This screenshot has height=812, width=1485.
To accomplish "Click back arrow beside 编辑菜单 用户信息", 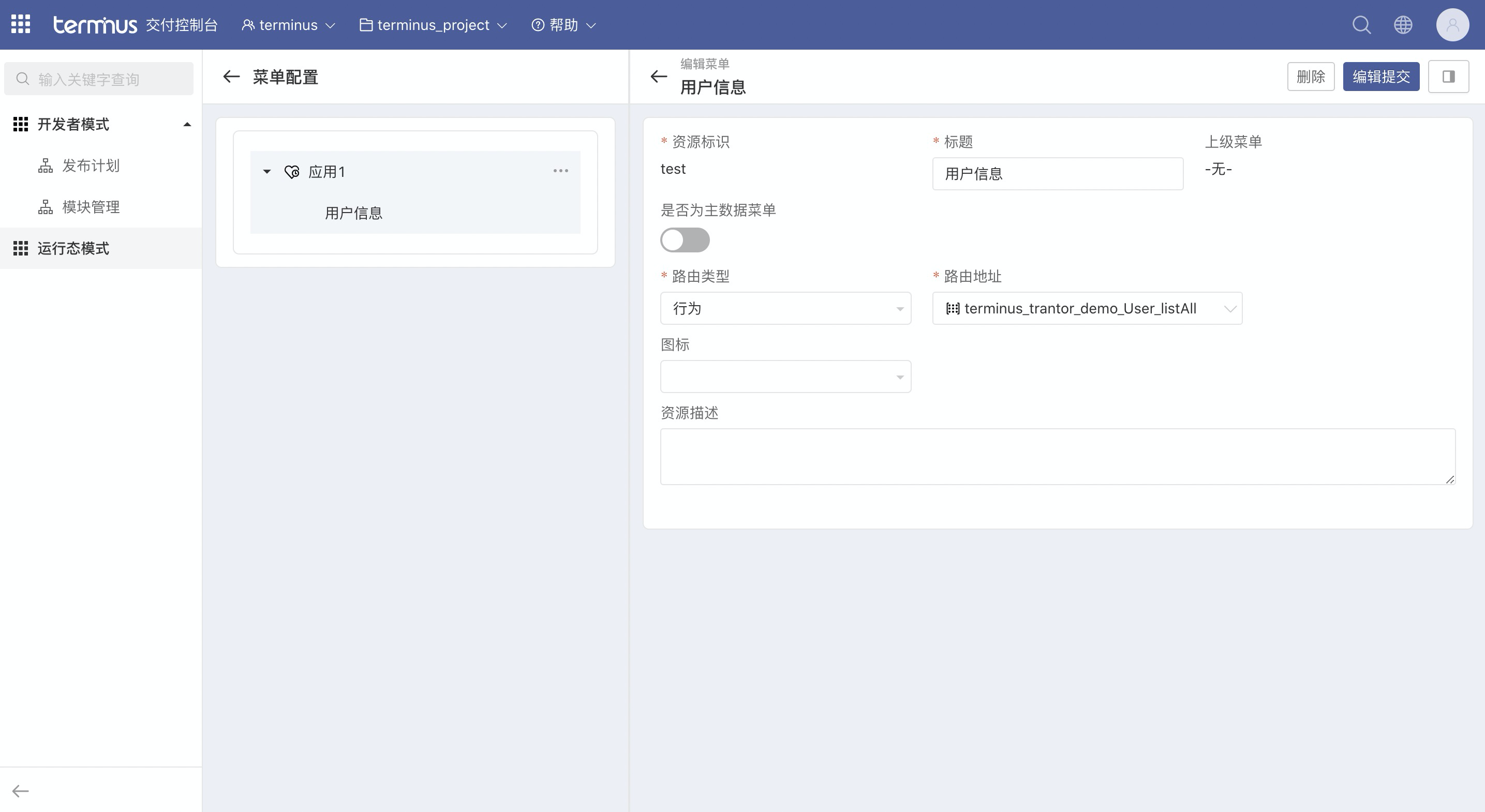I will coord(658,77).
